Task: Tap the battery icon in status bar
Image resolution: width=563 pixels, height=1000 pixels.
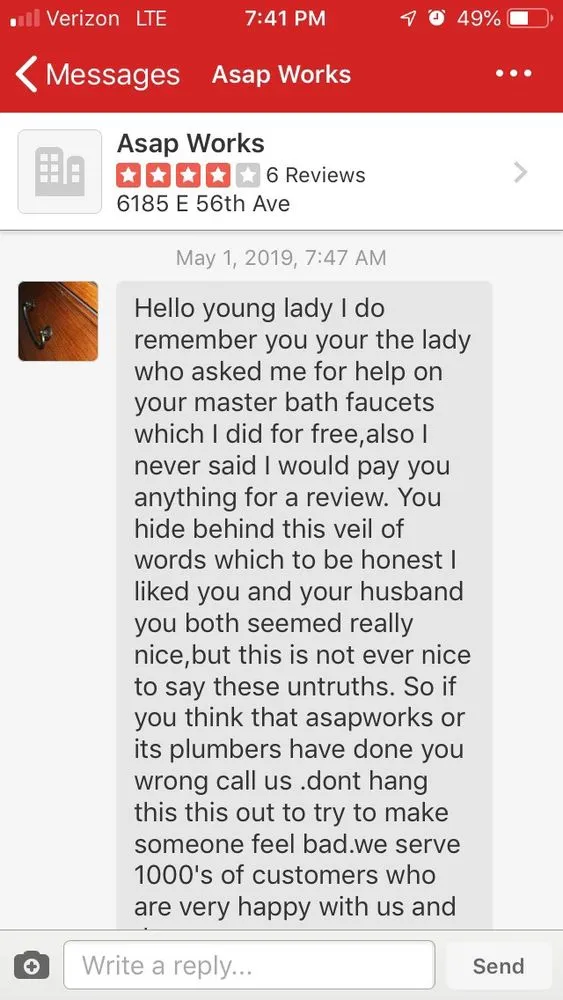Action: click(x=529, y=18)
